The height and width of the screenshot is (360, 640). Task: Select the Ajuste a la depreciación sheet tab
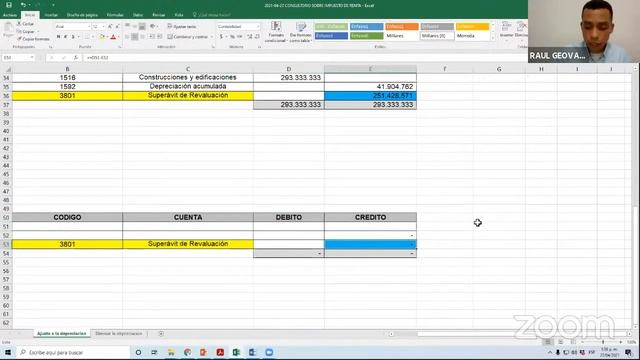click(62, 333)
